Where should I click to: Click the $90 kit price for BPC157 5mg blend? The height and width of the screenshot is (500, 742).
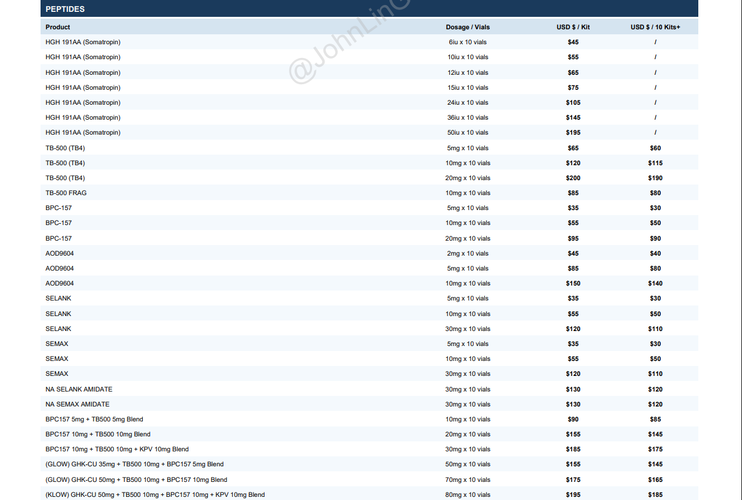pyautogui.click(x=573, y=420)
